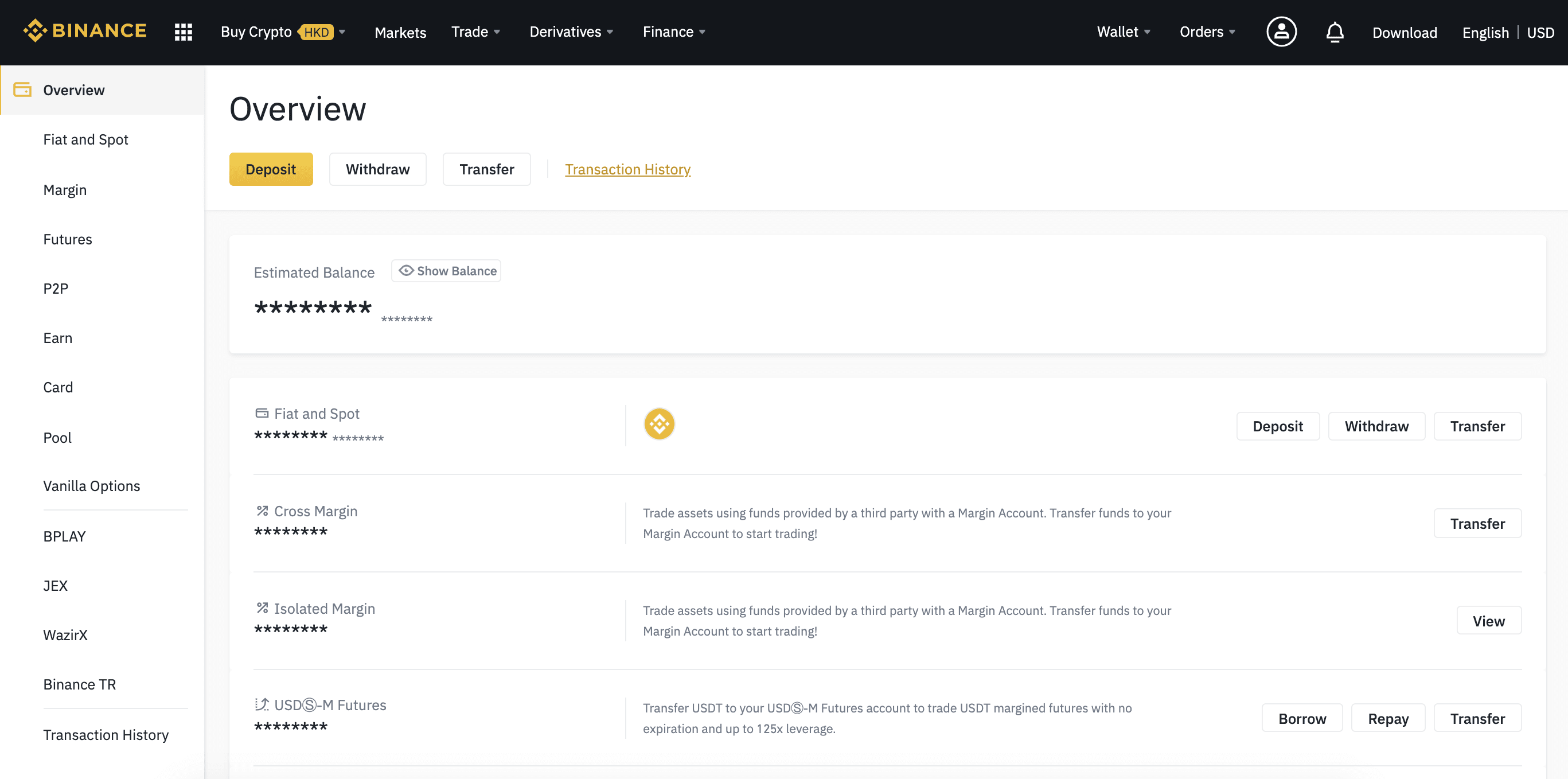The width and height of the screenshot is (1568, 779).
Task: Click Transfer in USDⓈ-M Futures row
Action: [x=1477, y=718]
